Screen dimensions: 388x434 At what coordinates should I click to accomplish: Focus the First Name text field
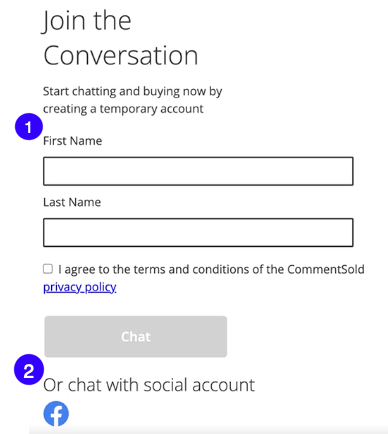(198, 171)
